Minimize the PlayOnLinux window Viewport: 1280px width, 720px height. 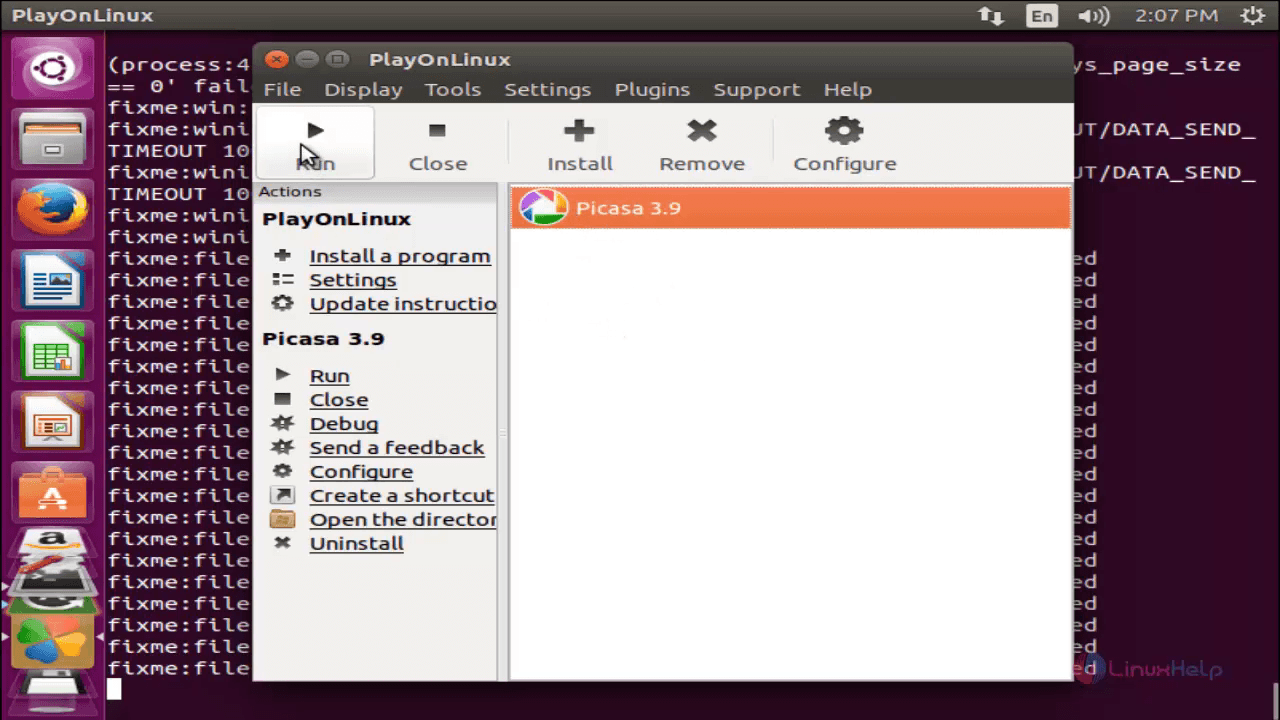pos(307,59)
